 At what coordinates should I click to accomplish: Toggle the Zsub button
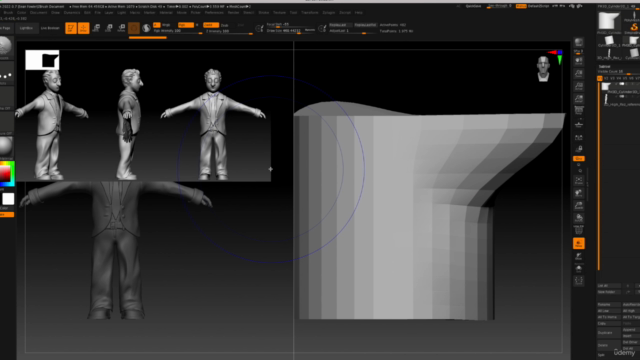click(224, 25)
